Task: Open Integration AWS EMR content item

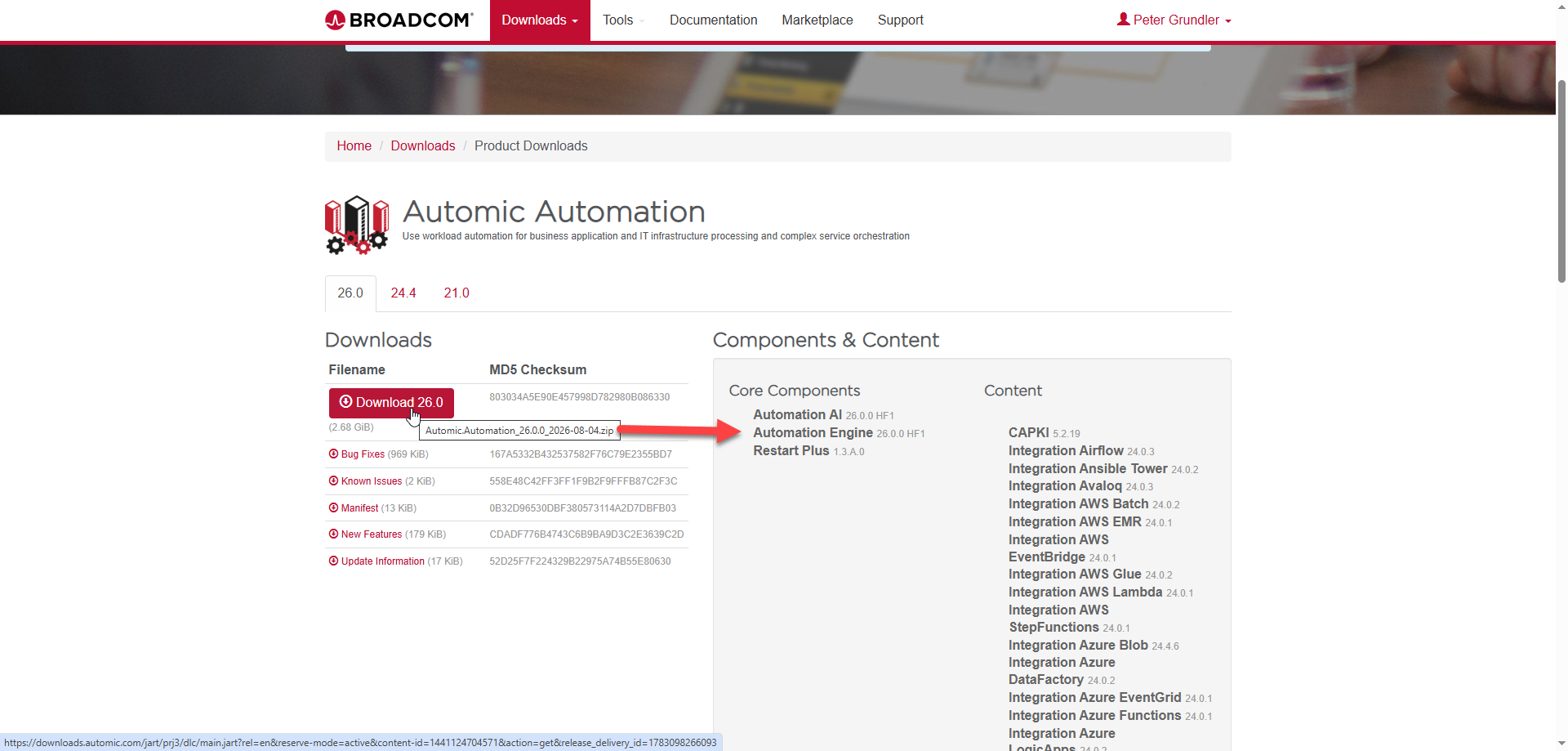Action: coord(1075,522)
